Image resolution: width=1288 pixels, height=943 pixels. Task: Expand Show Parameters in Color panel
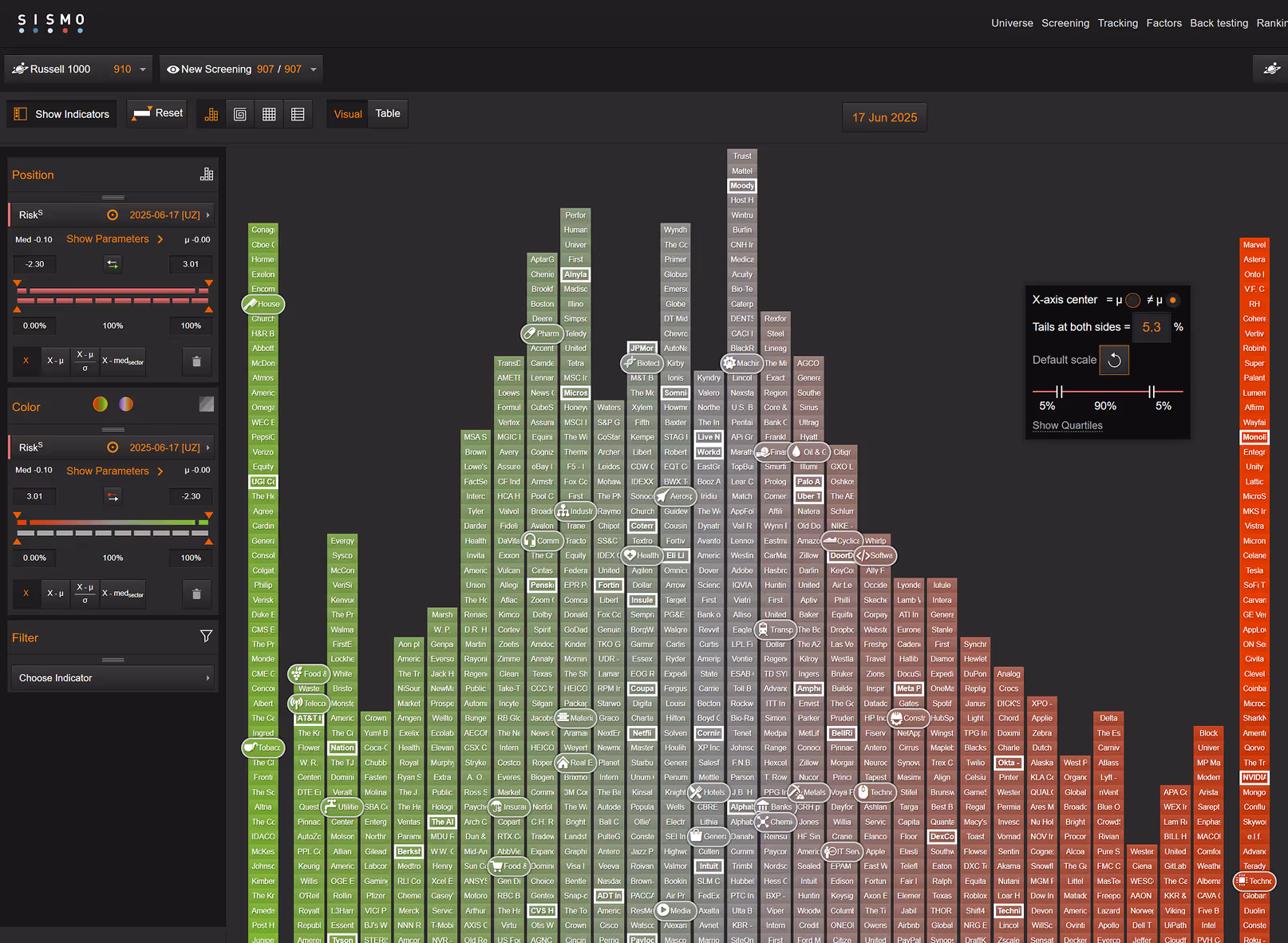click(114, 471)
